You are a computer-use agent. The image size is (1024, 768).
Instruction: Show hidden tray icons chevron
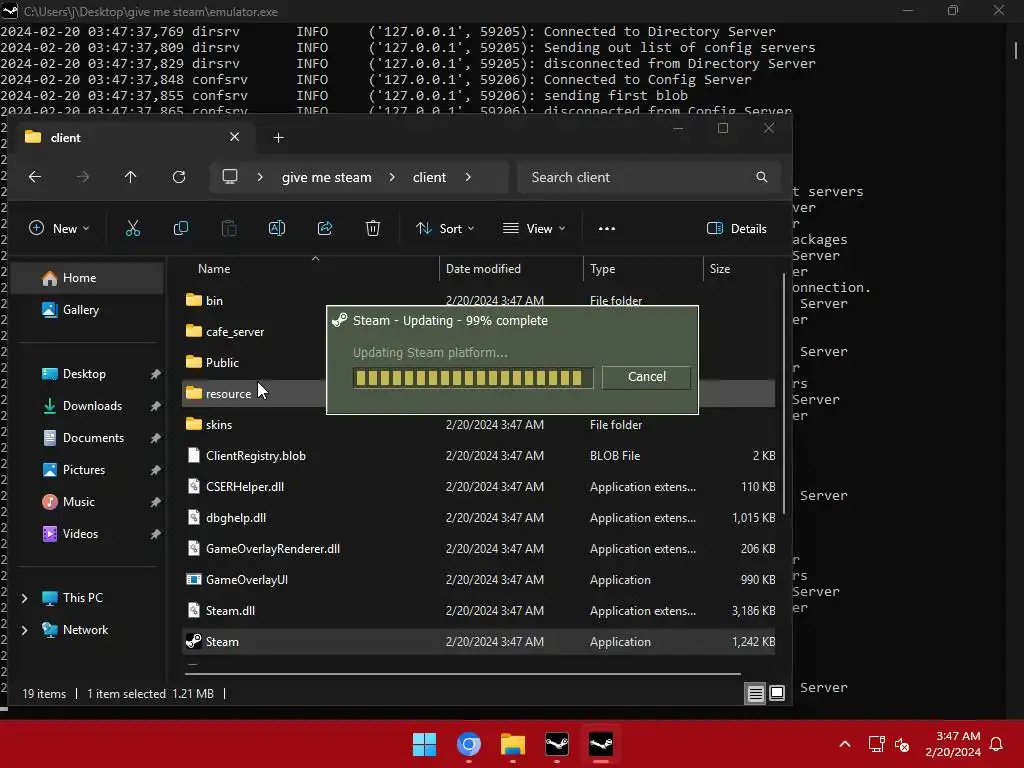844,744
